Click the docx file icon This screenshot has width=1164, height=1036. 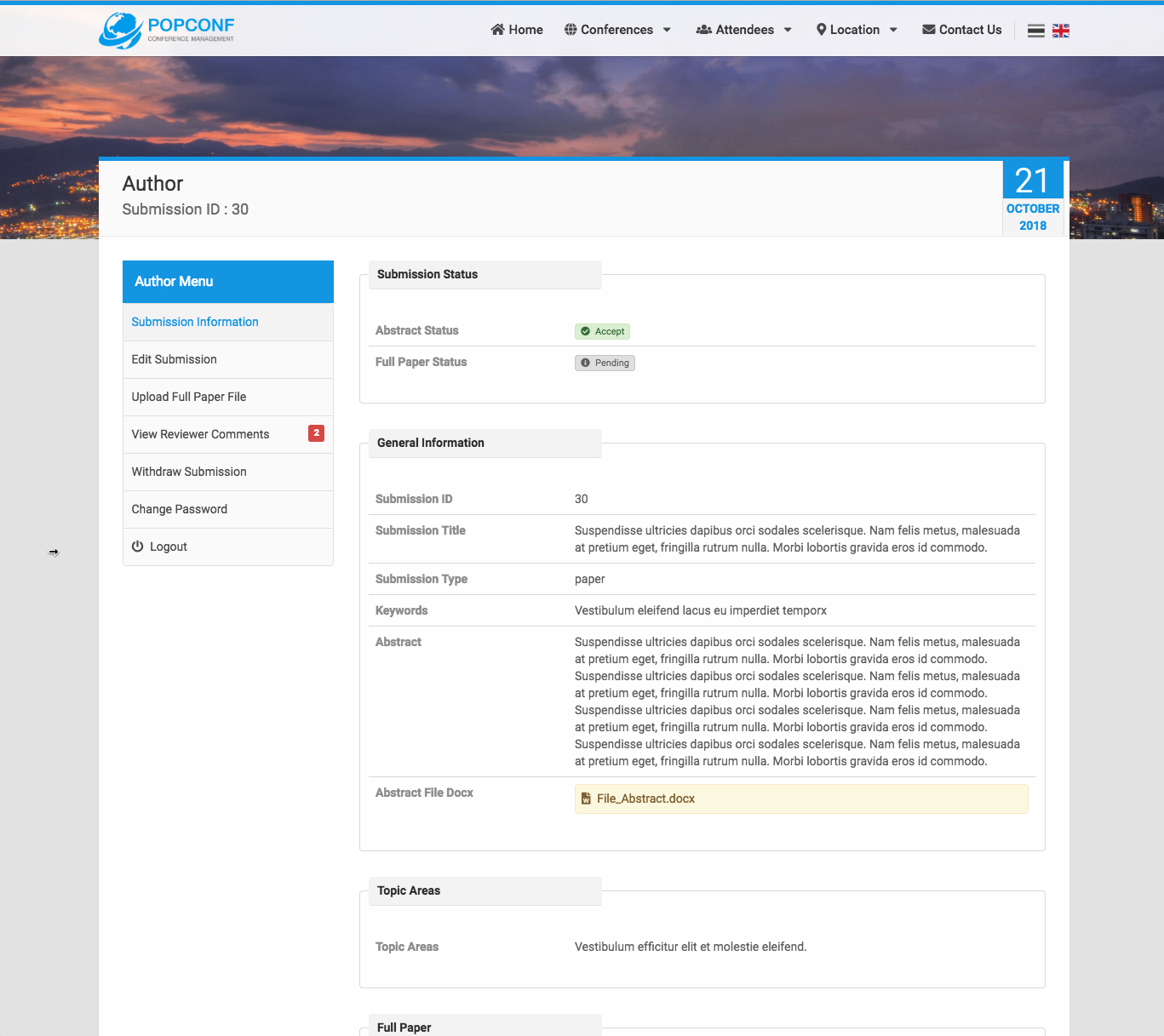point(586,798)
